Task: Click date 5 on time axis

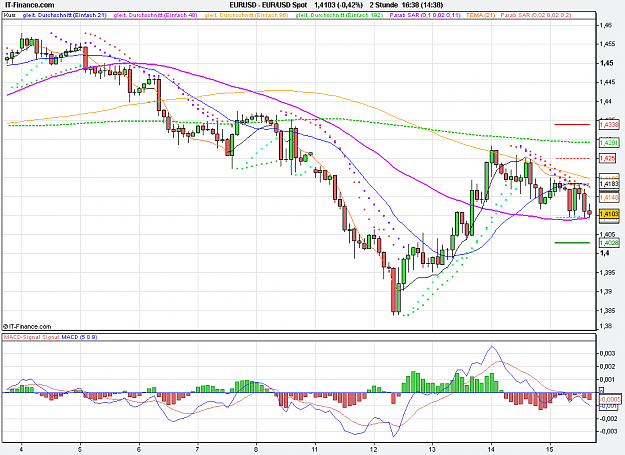Action: click(81, 449)
